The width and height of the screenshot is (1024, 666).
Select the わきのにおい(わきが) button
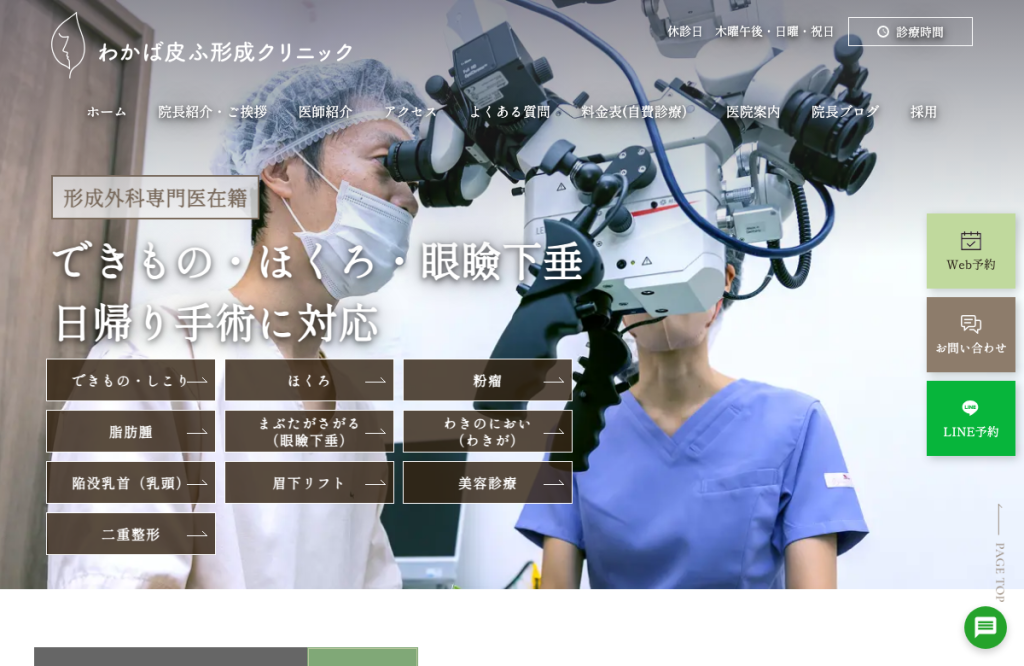point(488,431)
